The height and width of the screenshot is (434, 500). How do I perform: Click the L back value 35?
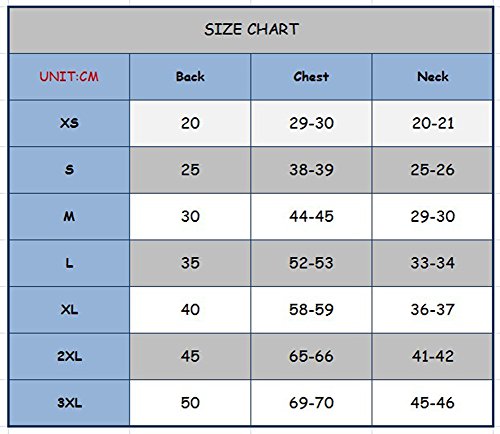point(190,263)
